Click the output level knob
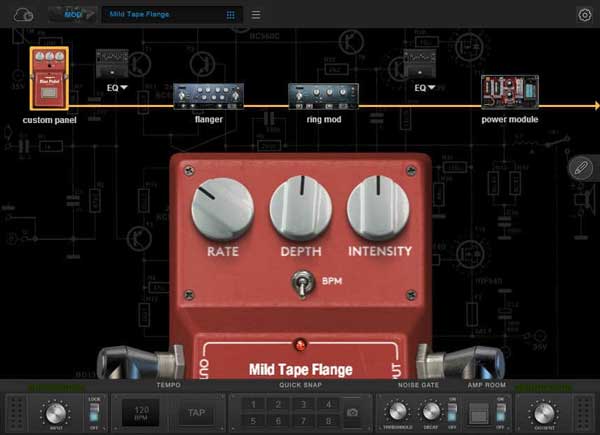Screen dimensions: 600x435 pyautogui.click(x=544, y=413)
